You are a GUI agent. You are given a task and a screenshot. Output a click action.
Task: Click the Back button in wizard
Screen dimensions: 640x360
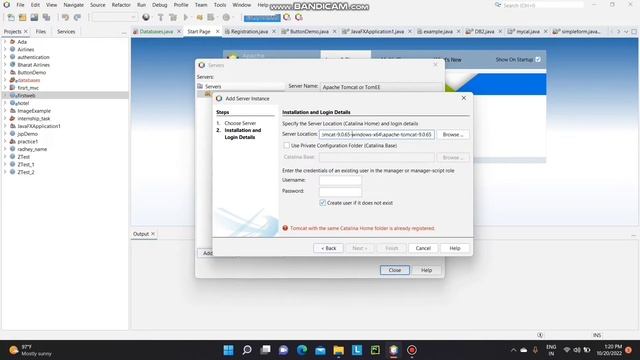tap(329, 248)
